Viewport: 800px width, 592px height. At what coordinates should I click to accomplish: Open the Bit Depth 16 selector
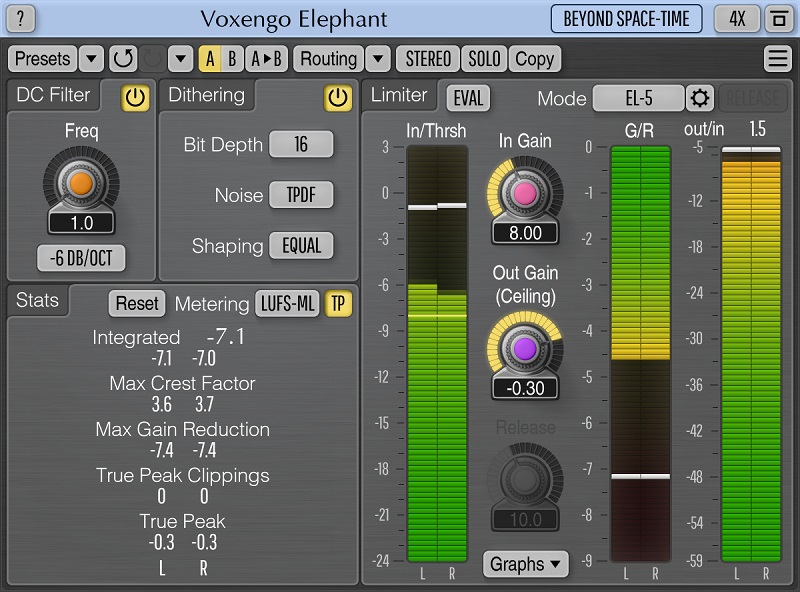(301, 144)
